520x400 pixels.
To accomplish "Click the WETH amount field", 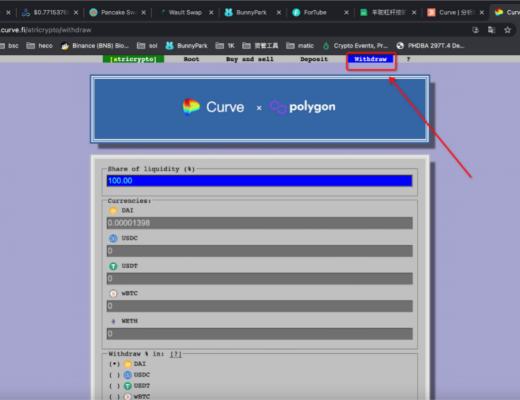I will 259,334.
